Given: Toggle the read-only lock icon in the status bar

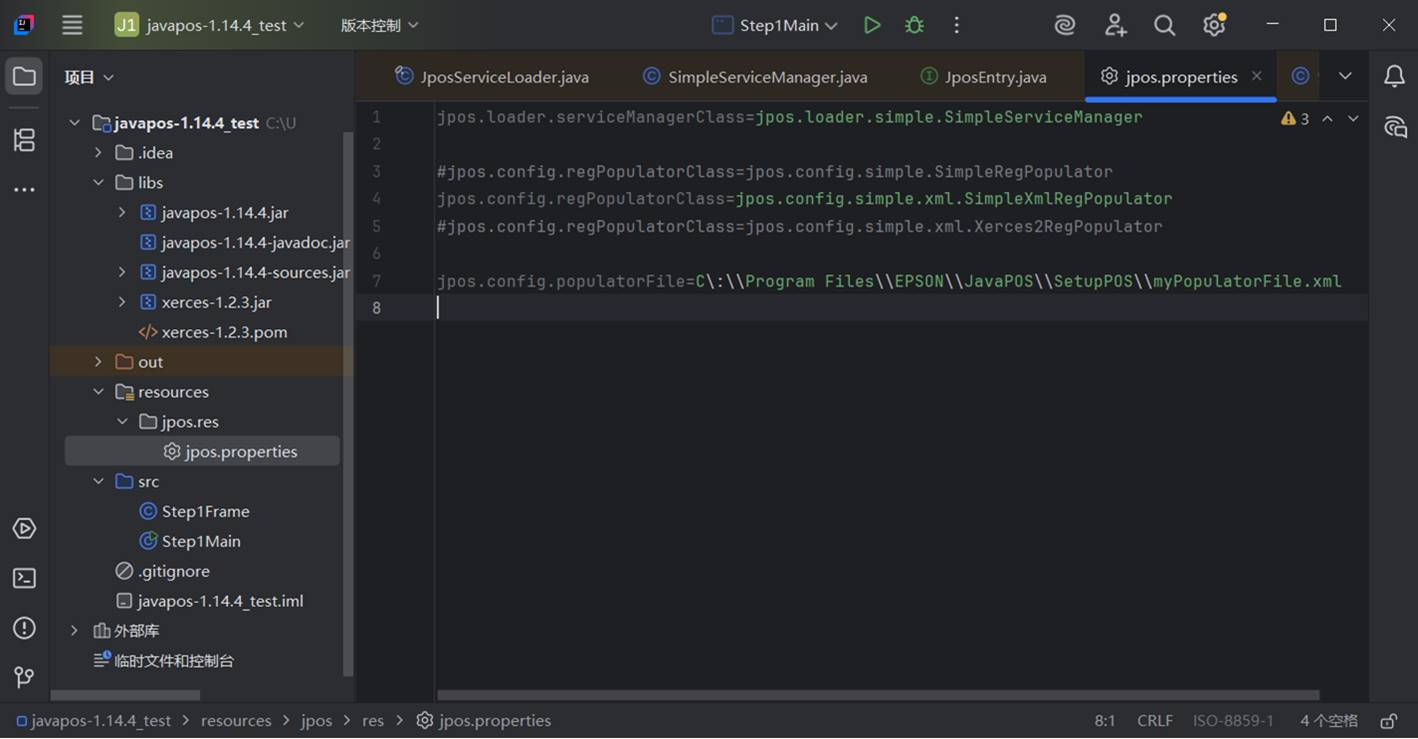Looking at the screenshot, I should tap(1389, 720).
